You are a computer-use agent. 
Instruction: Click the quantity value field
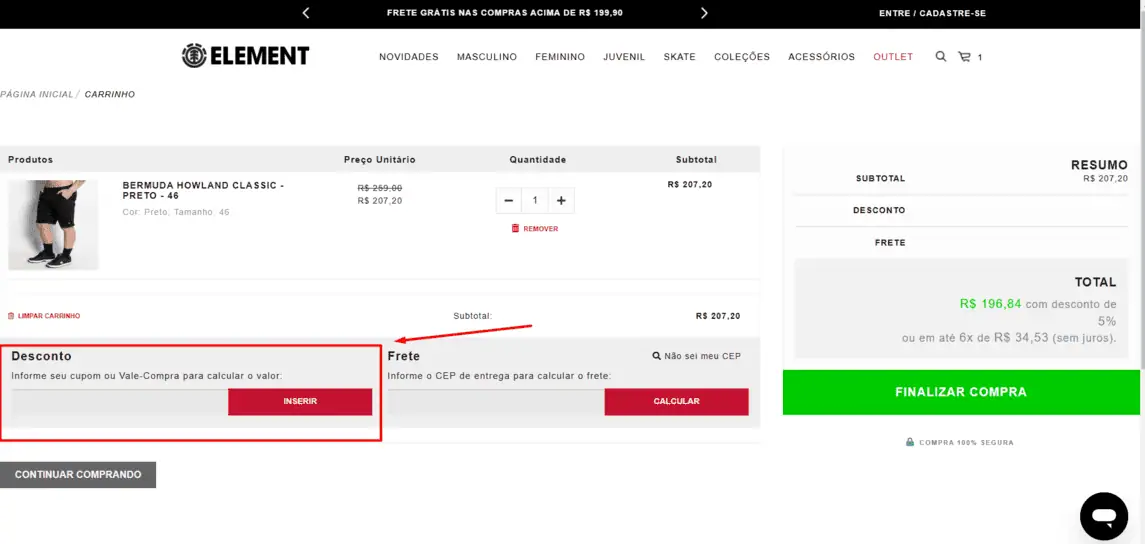(x=535, y=200)
